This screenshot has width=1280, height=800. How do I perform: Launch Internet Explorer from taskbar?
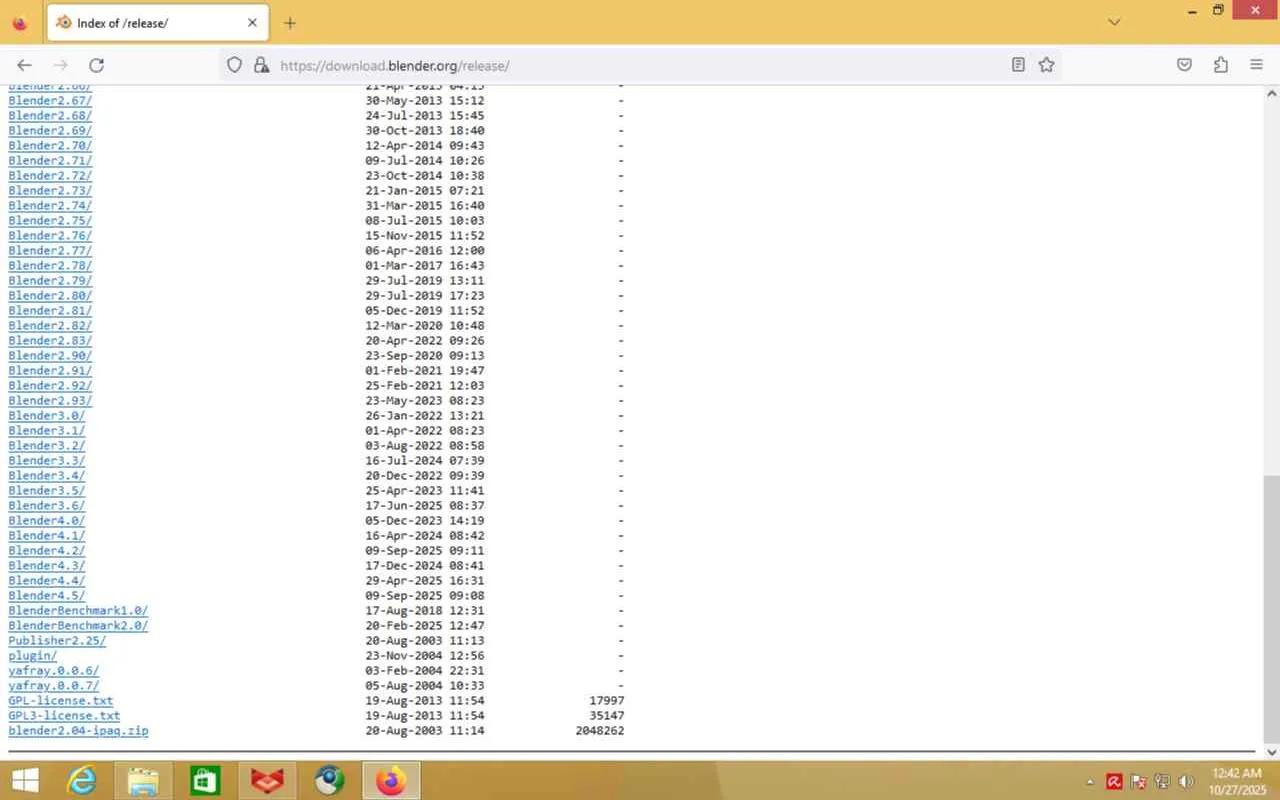81,780
